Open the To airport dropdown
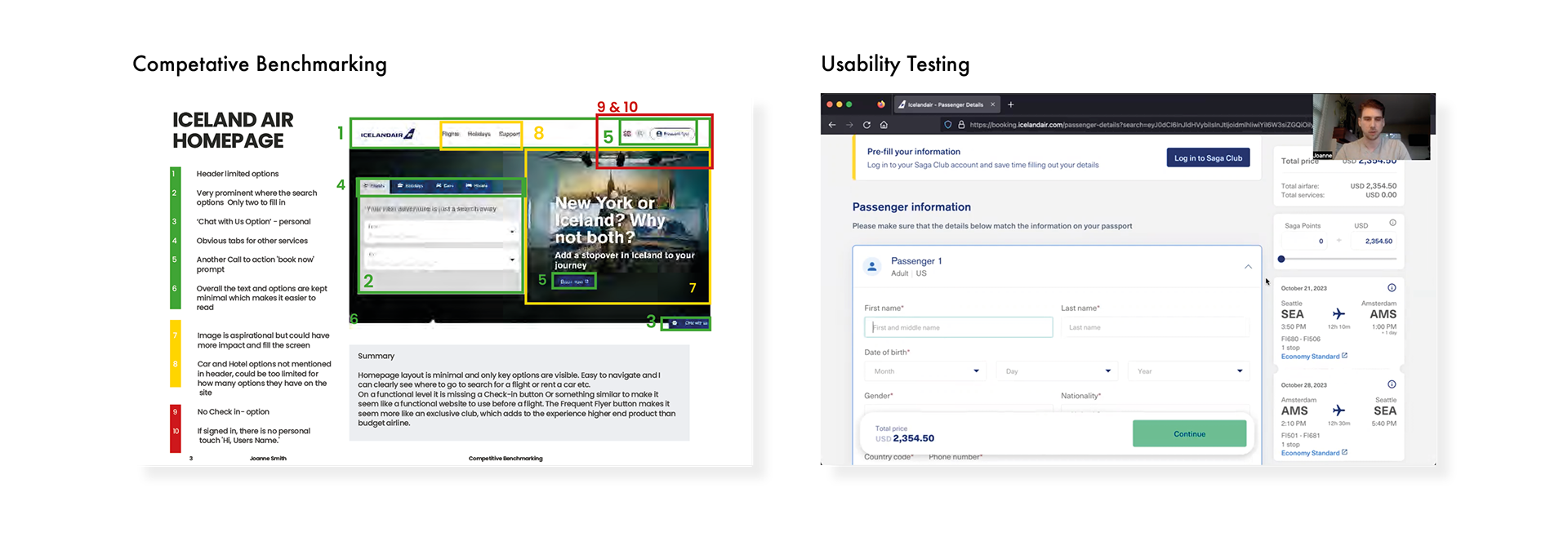Screen dimensions: 1568x559 click(x=441, y=260)
